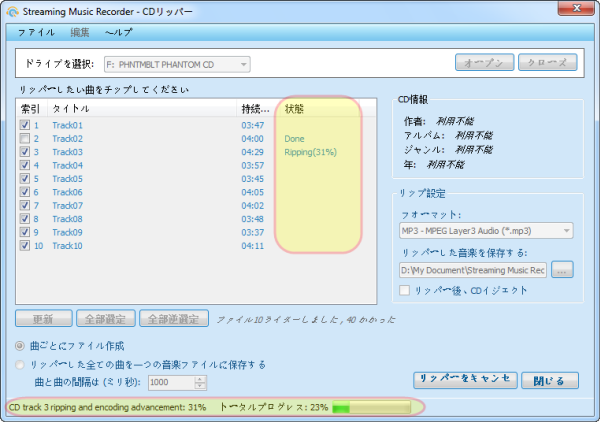Select the 曲ごとにファイル作成 radio option

[20, 346]
